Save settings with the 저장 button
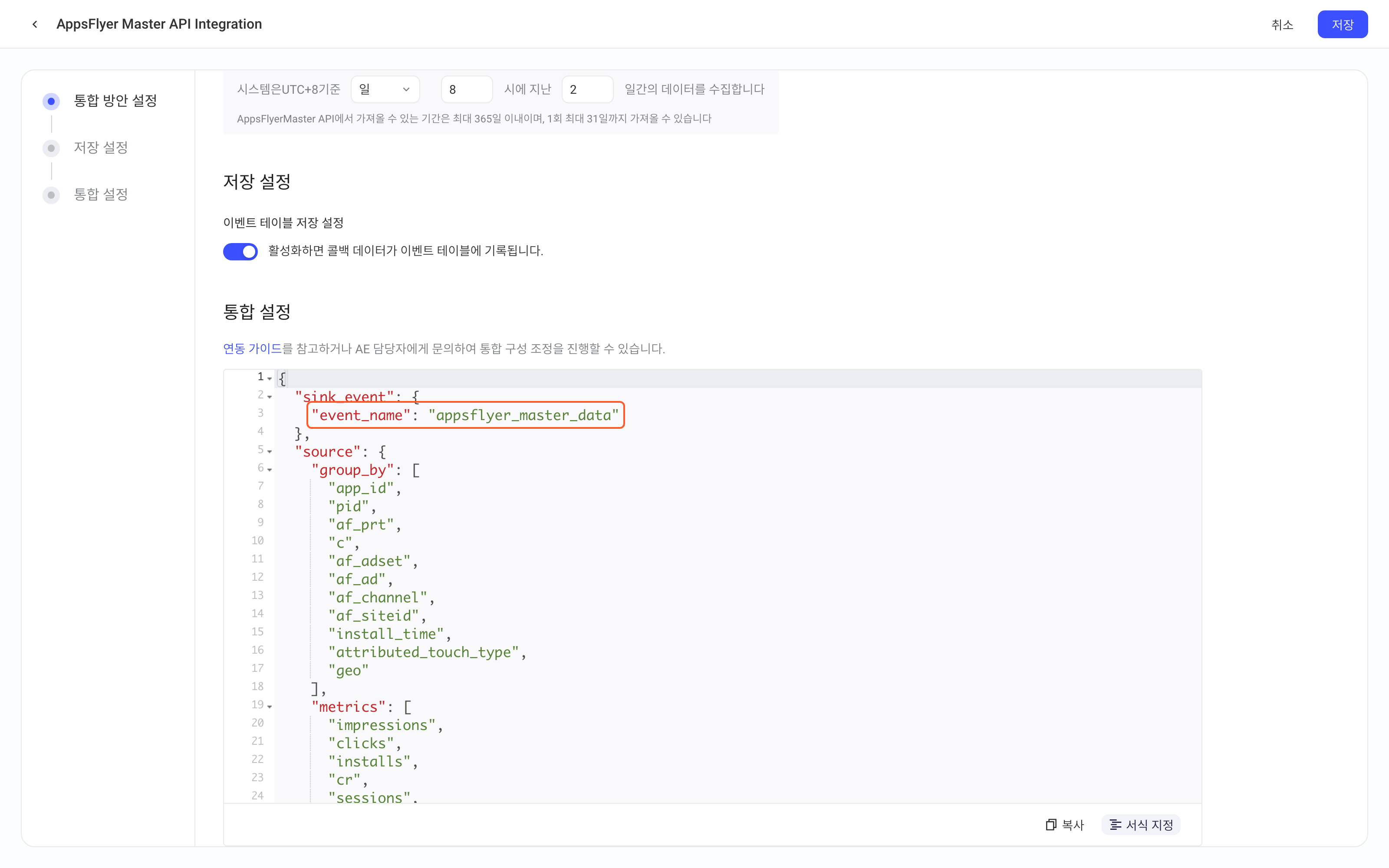The height and width of the screenshot is (868, 1389). click(x=1342, y=25)
